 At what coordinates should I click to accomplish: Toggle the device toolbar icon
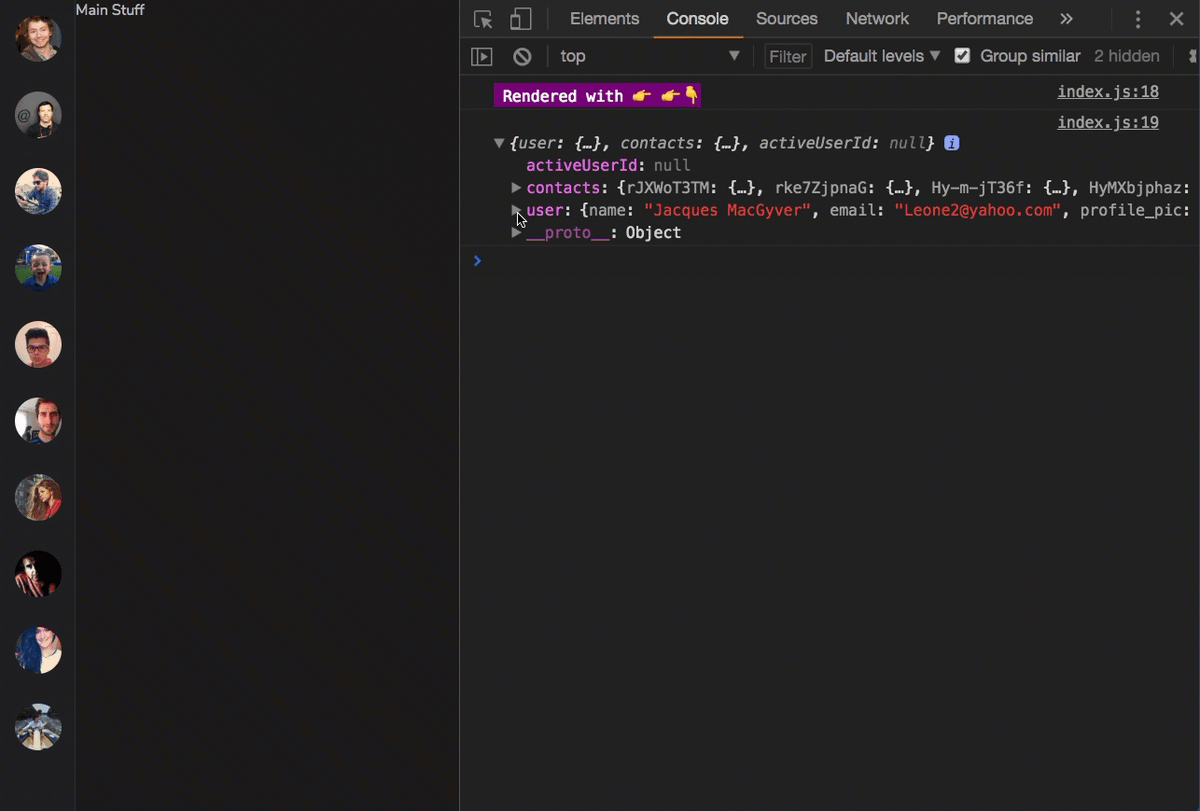point(520,19)
